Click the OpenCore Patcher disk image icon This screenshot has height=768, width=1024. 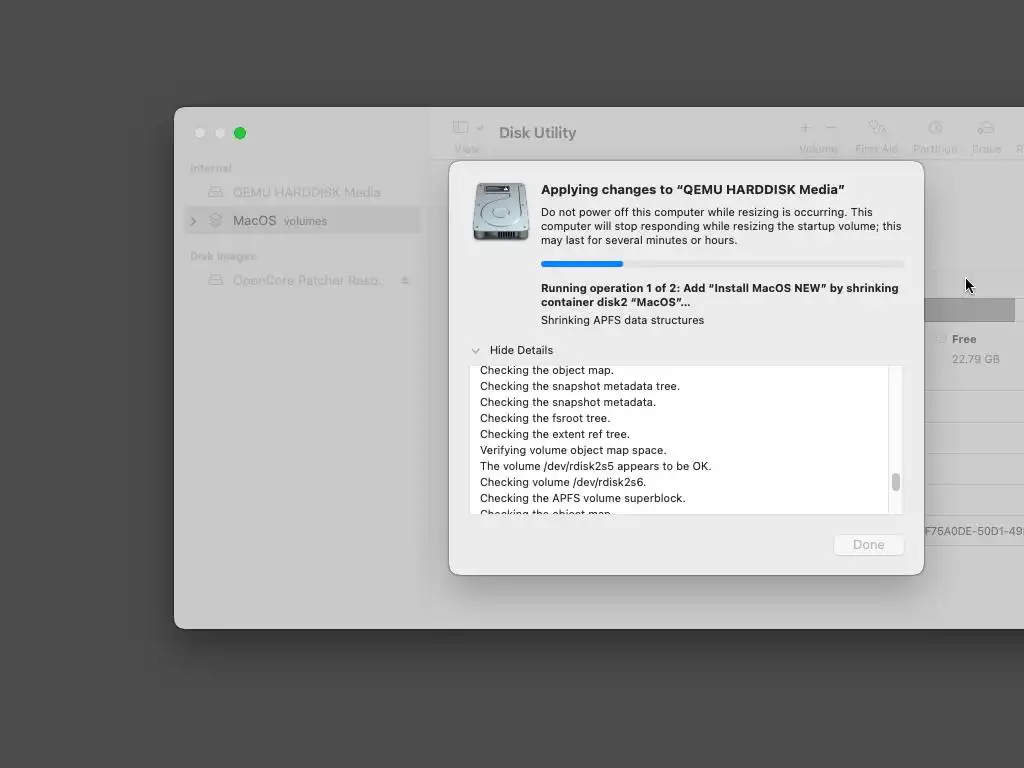[x=216, y=280]
